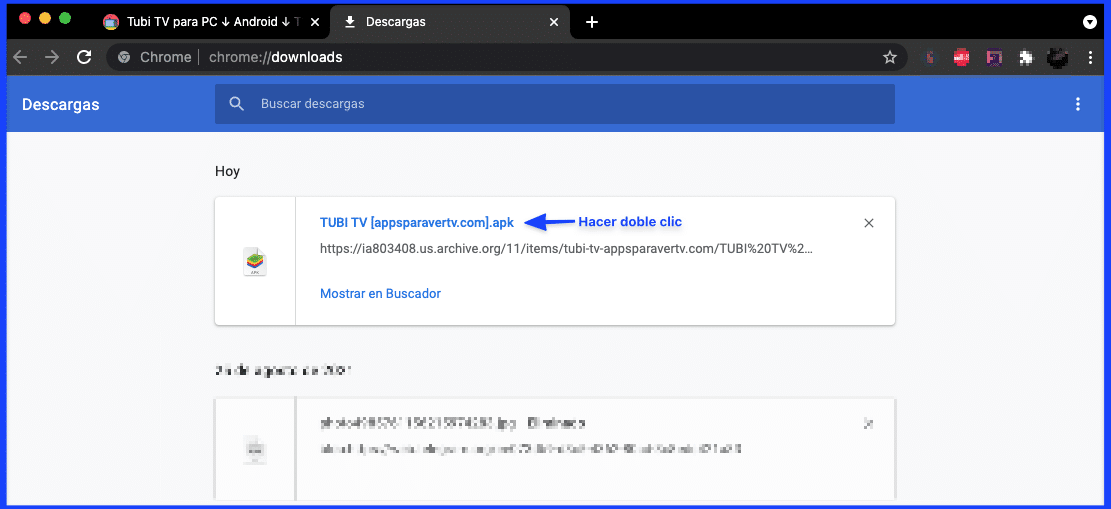Remove the blurred jpg download entry
The image size is (1111, 509).
coord(869,424)
